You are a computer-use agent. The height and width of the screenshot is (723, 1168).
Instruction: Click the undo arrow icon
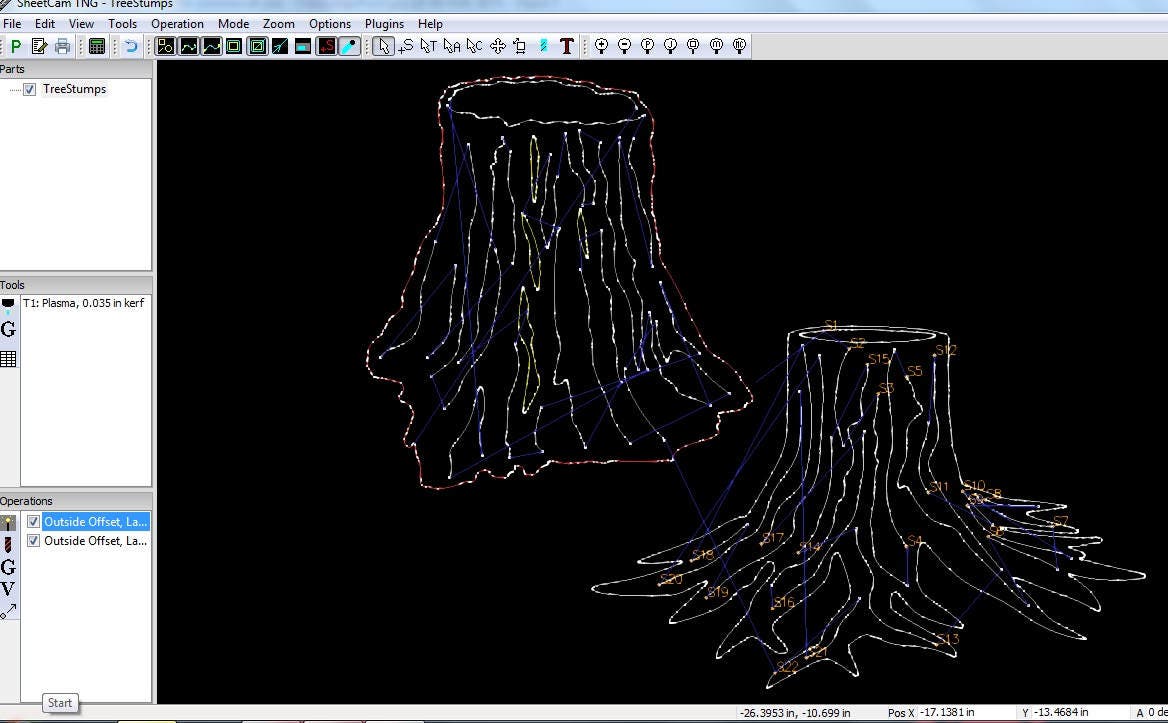(132, 45)
